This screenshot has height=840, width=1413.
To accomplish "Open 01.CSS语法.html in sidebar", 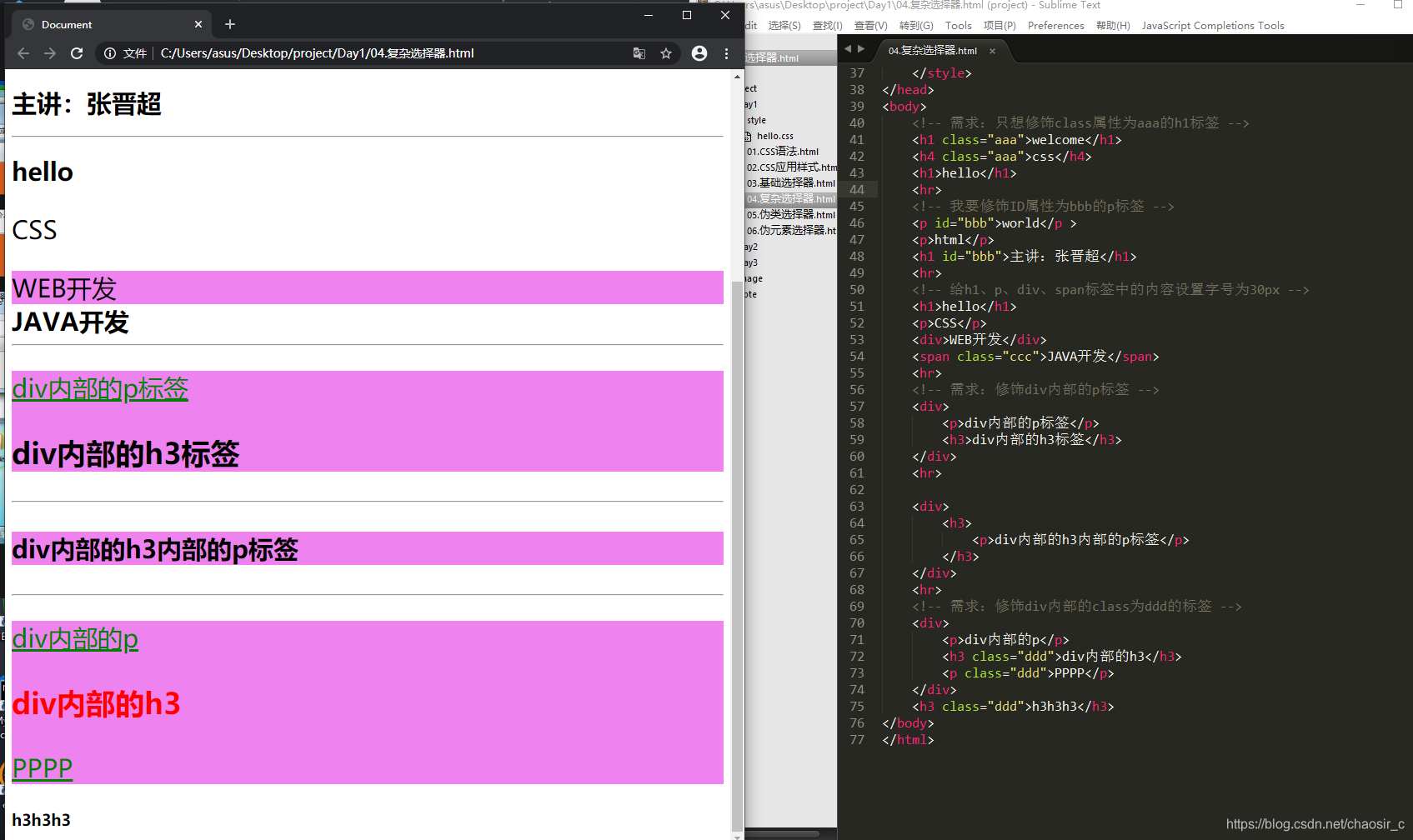I will pos(783,152).
